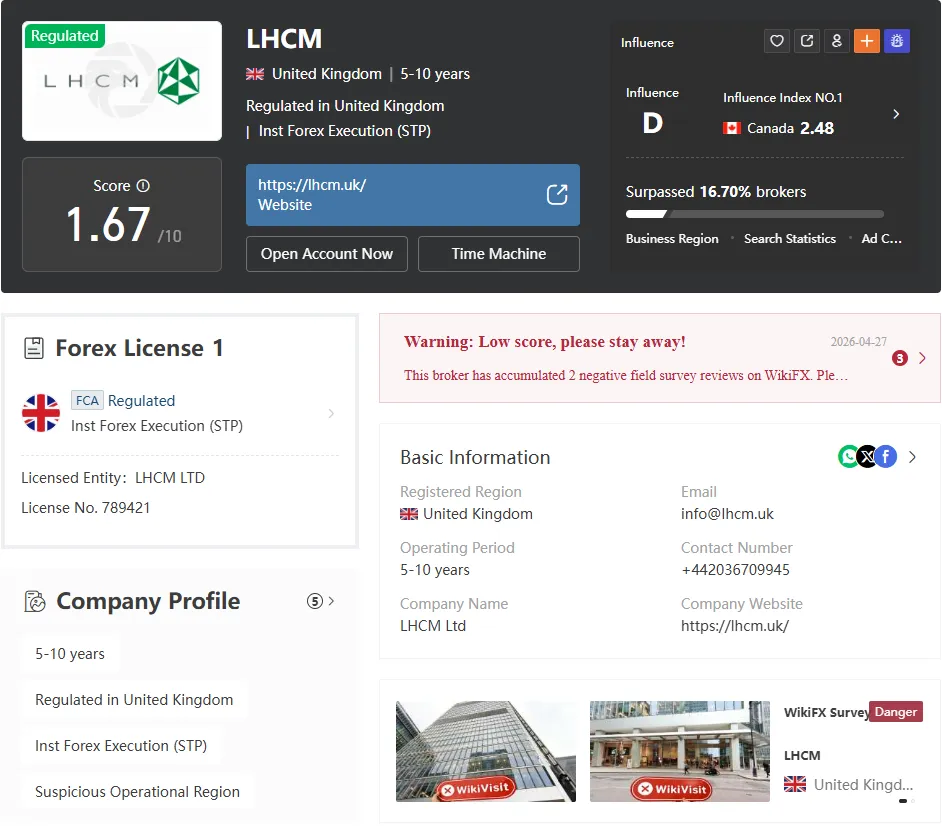The image size is (942, 826).
Task: Click the UK flag icon beside FCA Regulated
Action: tap(41, 413)
